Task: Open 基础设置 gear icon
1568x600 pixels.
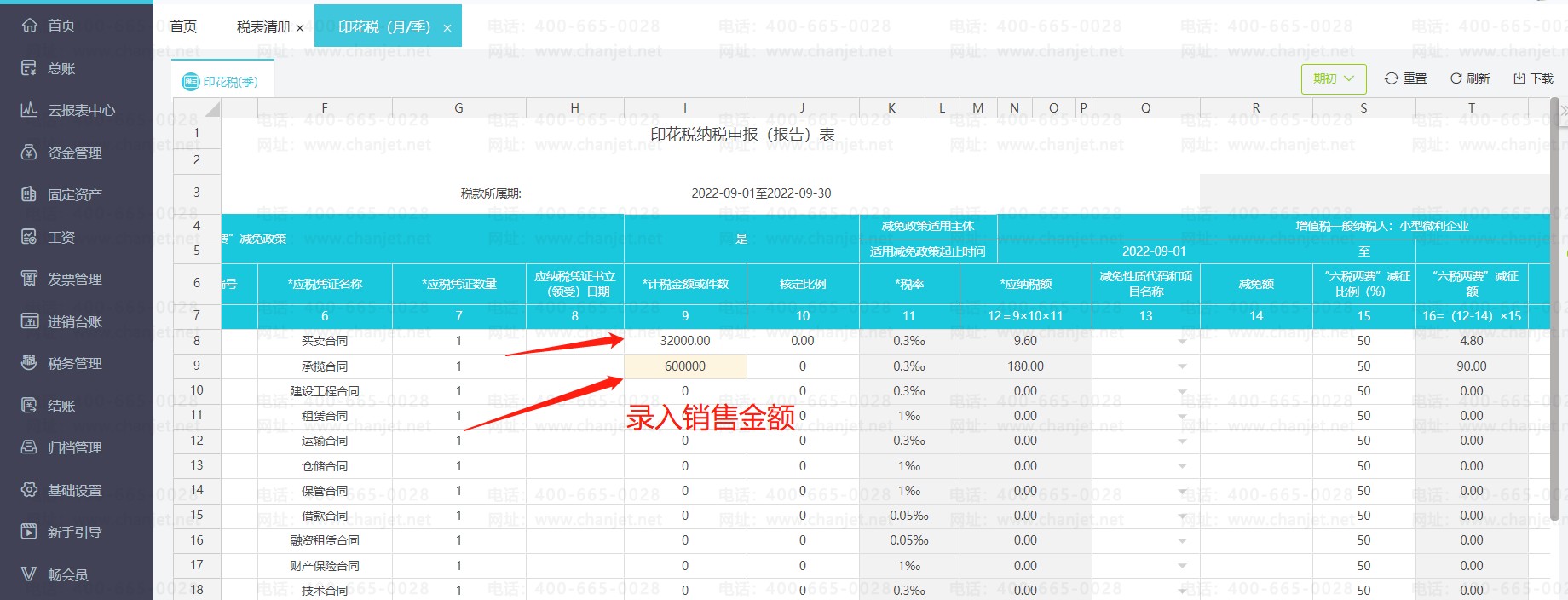Action: click(x=29, y=490)
